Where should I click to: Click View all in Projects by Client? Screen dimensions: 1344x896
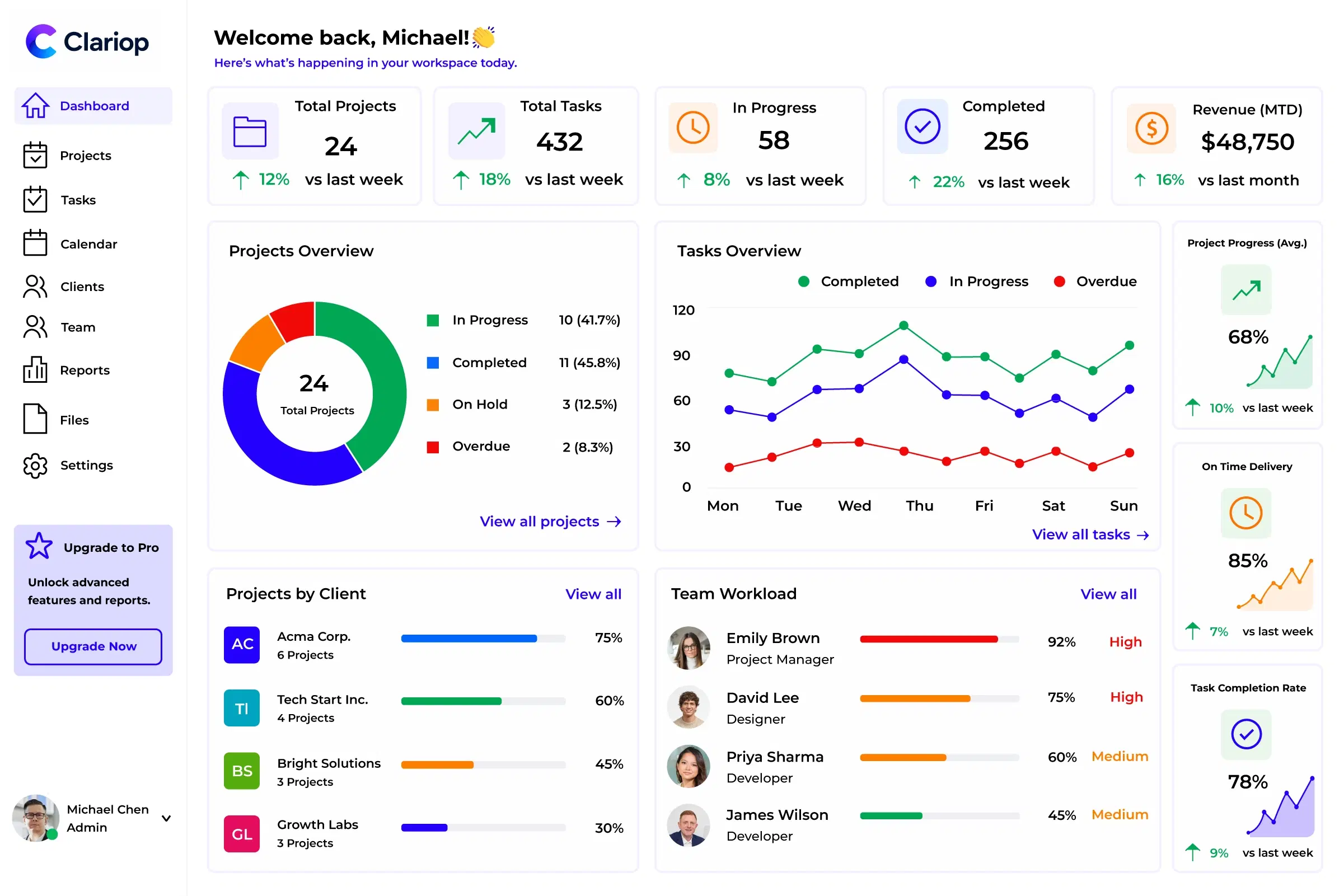tap(593, 594)
